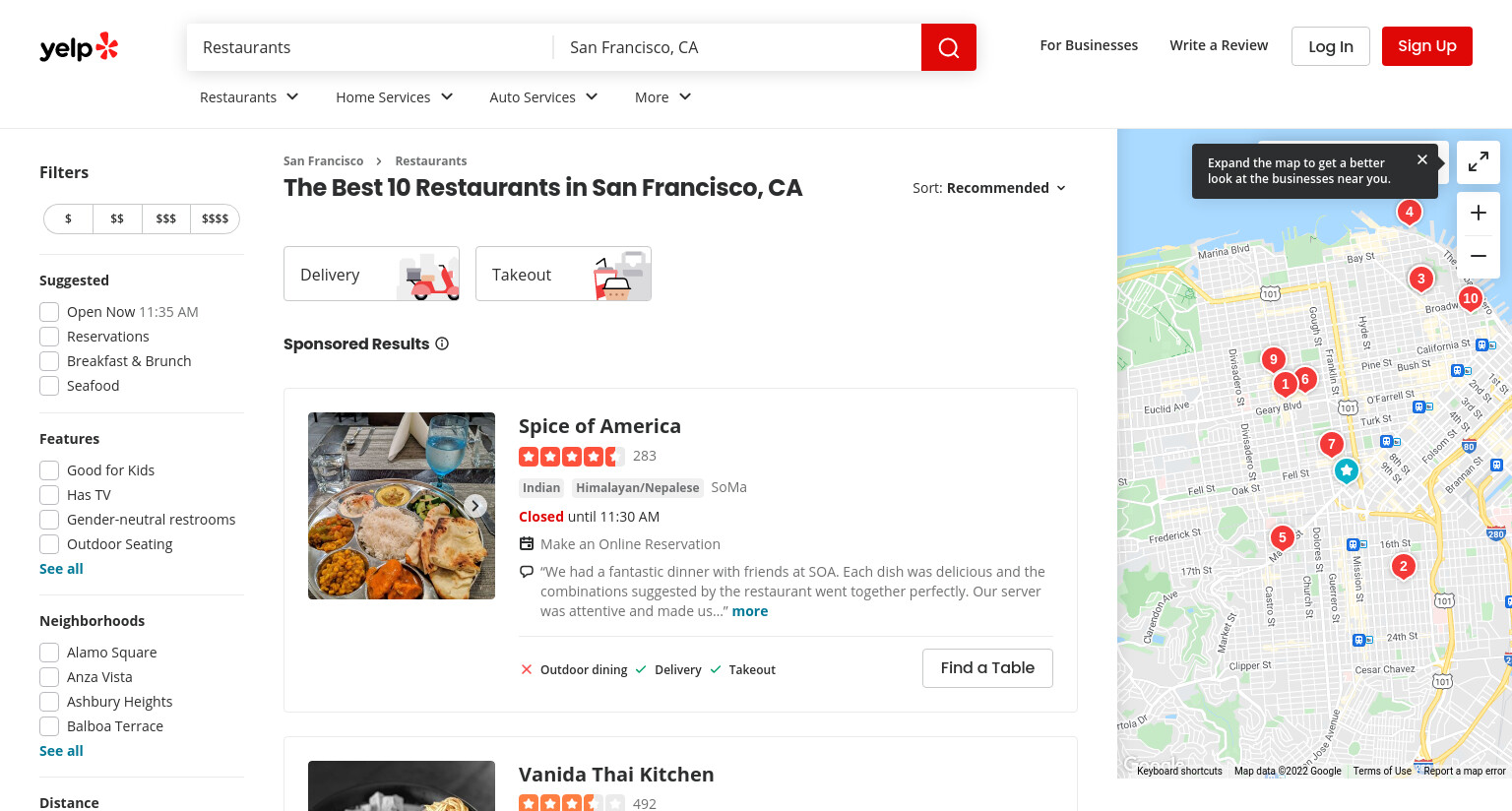Zoom out on the map
The height and width of the screenshot is (811, 1512).
click(x=1479, y=256)
